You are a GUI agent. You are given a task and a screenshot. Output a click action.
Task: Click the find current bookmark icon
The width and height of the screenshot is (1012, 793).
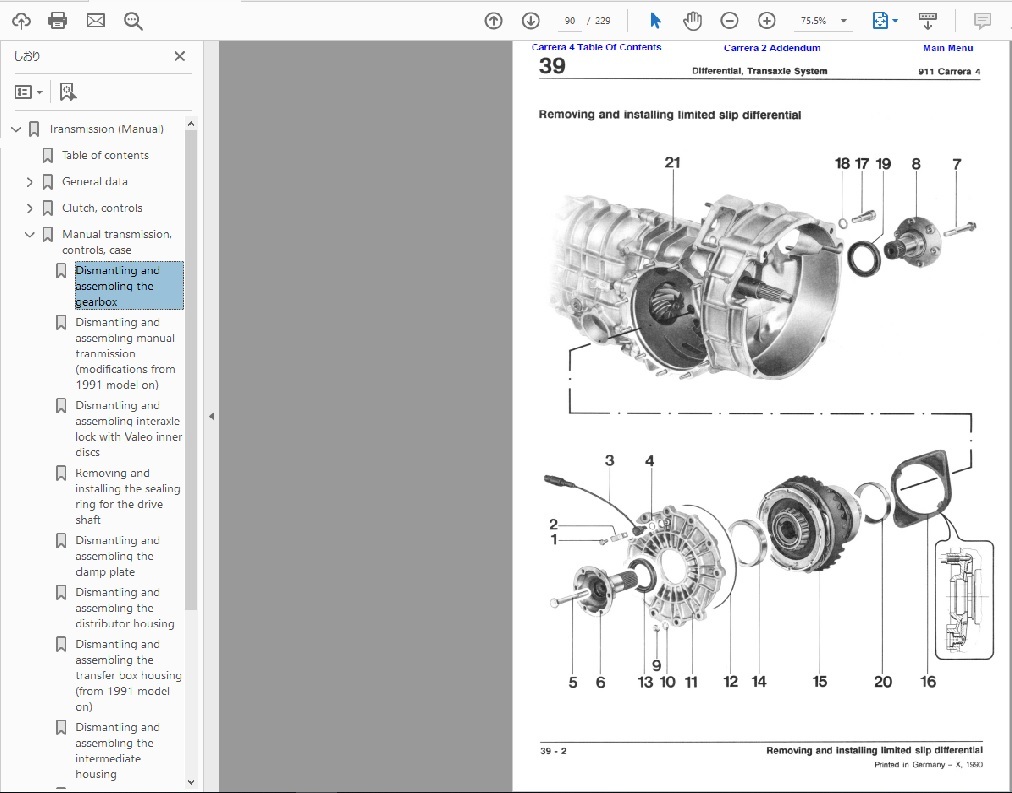(x=68, y=92)
